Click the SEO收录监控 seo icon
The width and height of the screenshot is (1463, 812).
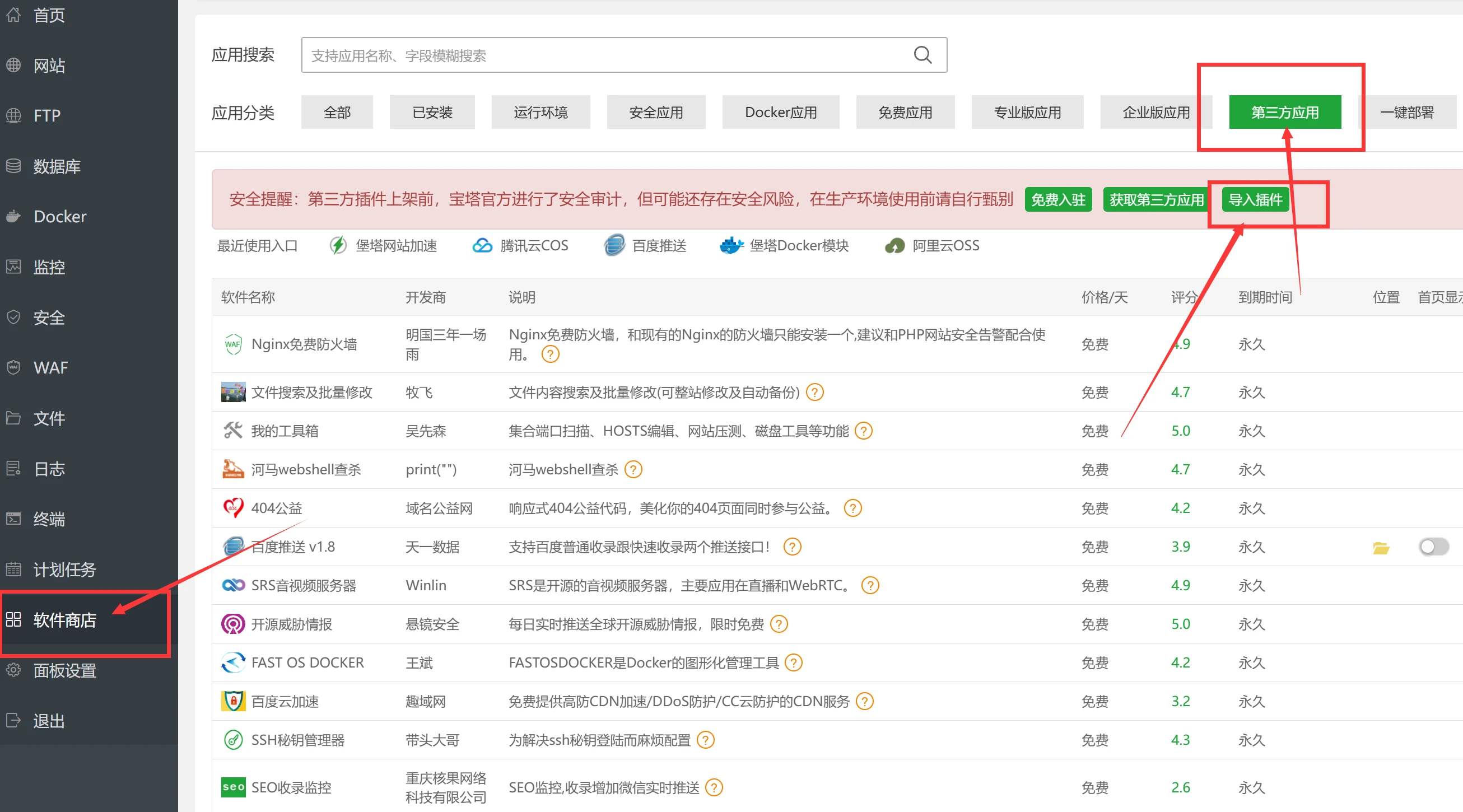pos(233,787)
